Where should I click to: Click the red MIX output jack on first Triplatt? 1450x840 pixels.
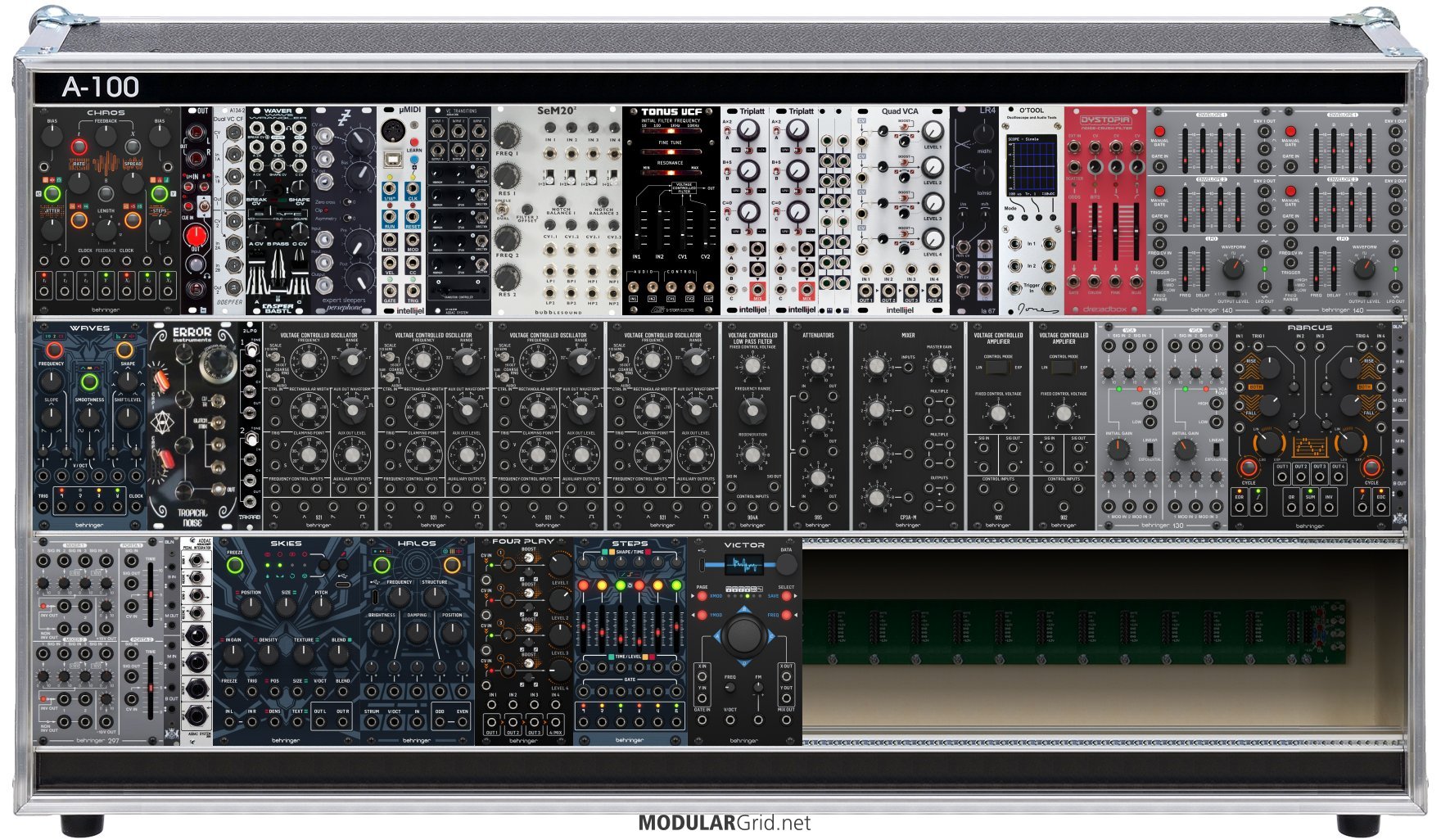click(x=757, y=291)
